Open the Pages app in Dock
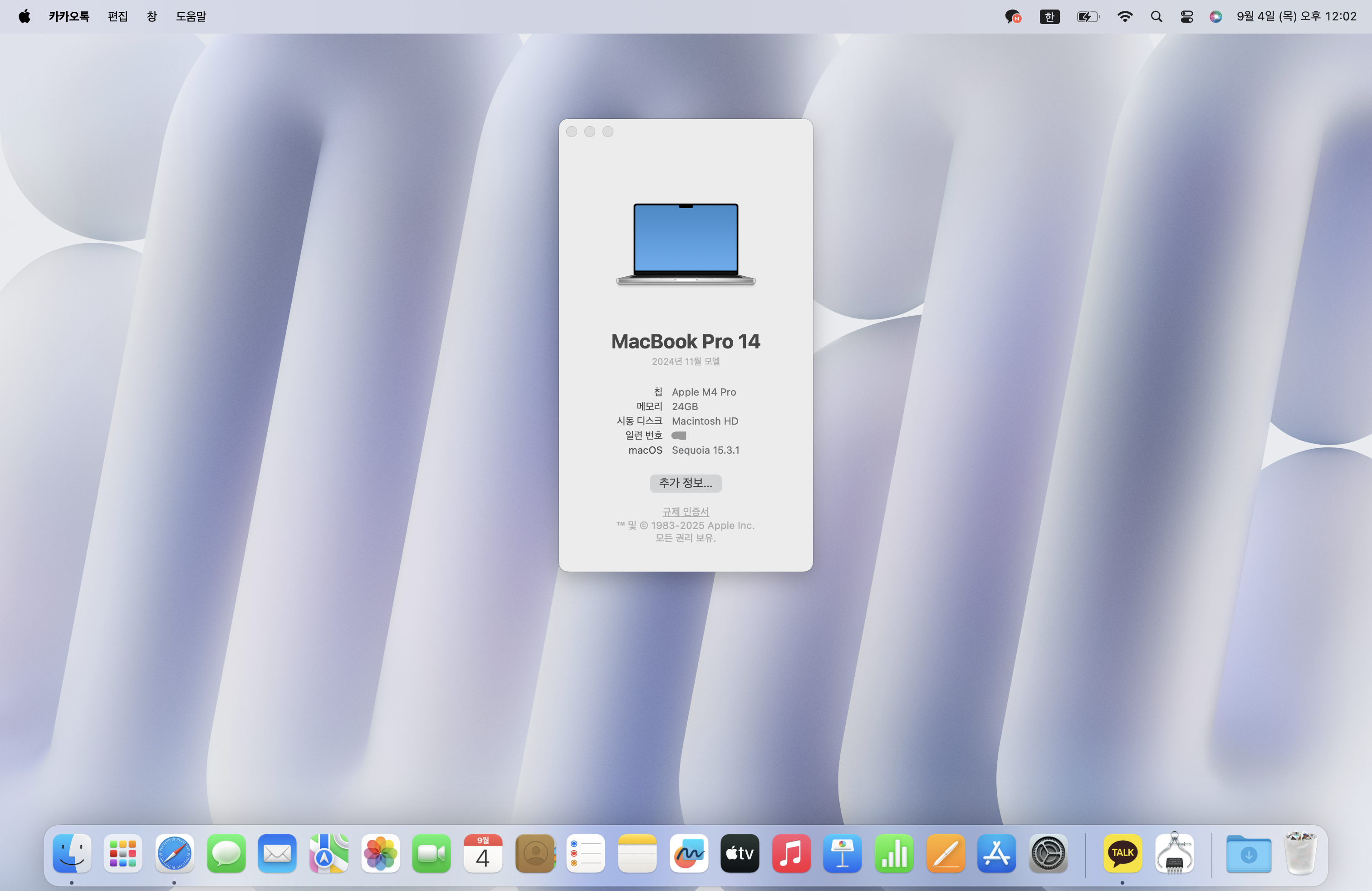The image size is (1372, 891). pyautogui.click(x=946, y=853)
